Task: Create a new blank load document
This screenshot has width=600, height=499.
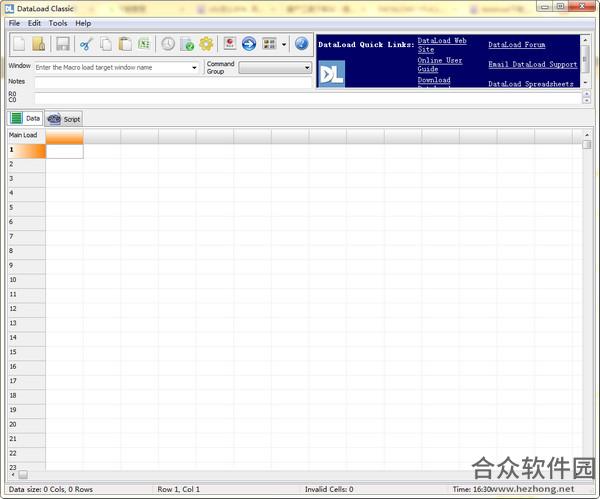Action: coord(19,44)
